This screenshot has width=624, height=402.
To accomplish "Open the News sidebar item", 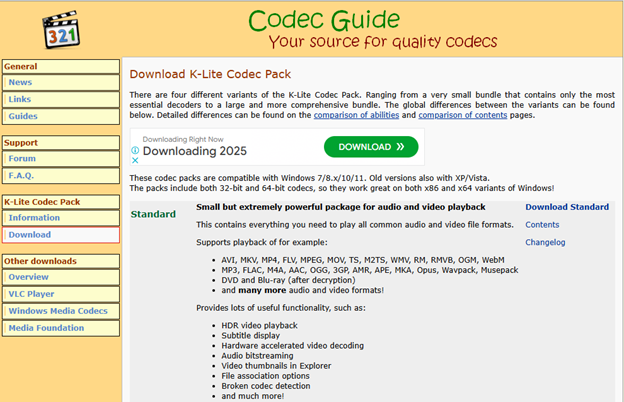I will click(20, 83).
